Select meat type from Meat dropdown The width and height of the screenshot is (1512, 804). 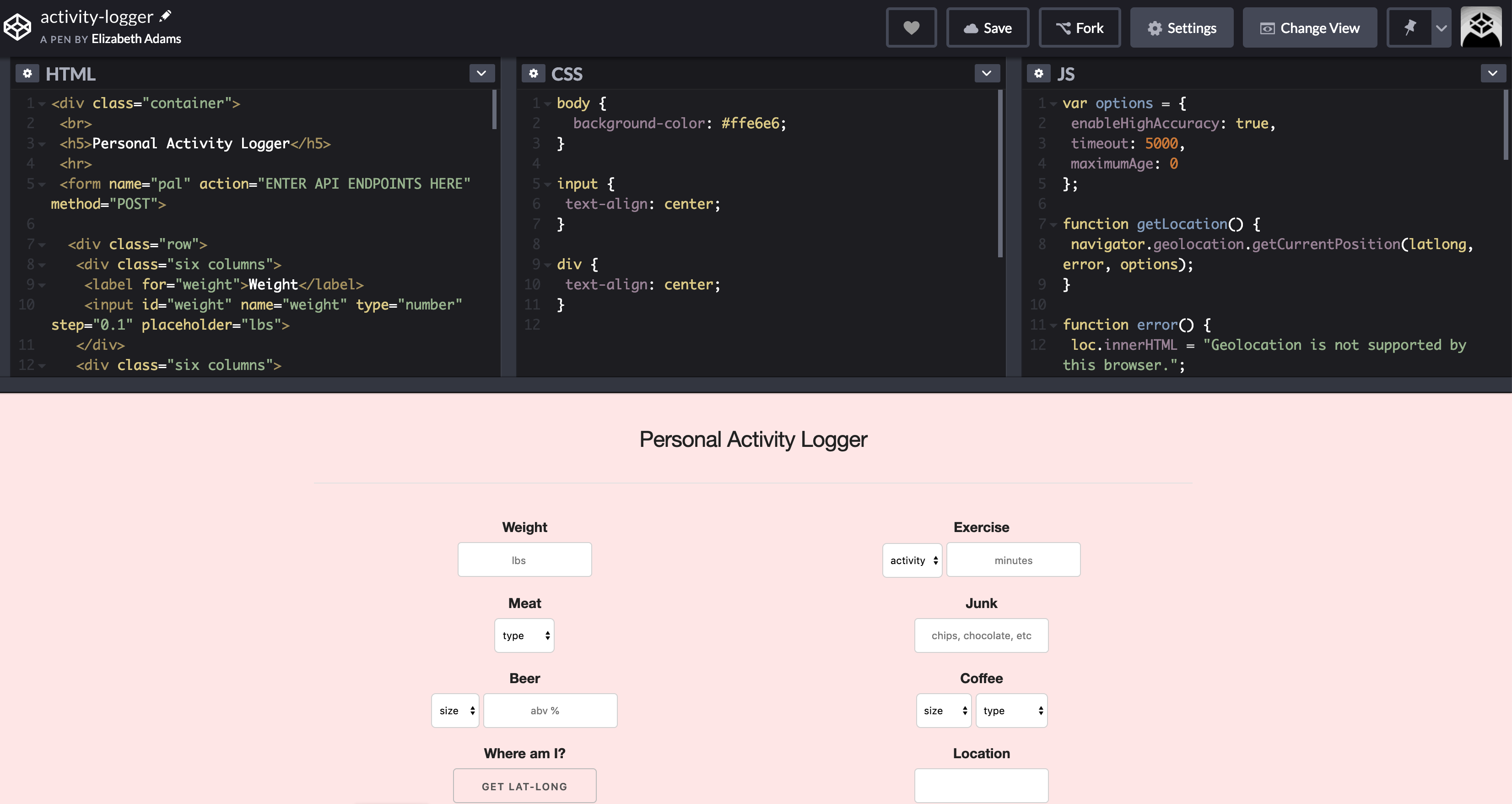(524, 634)
